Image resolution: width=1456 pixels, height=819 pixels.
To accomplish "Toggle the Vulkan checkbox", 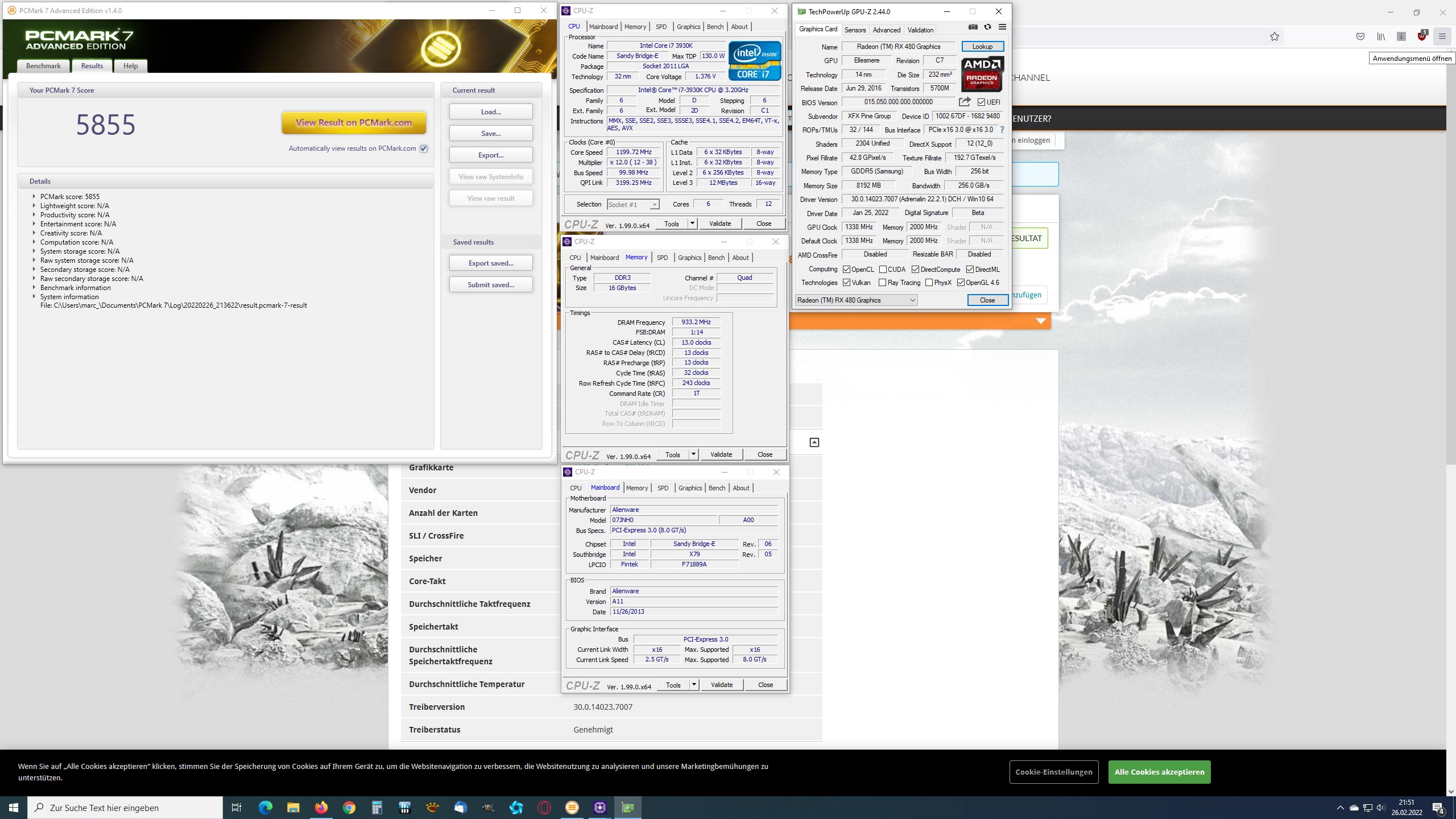I will [x=846, y=283].
